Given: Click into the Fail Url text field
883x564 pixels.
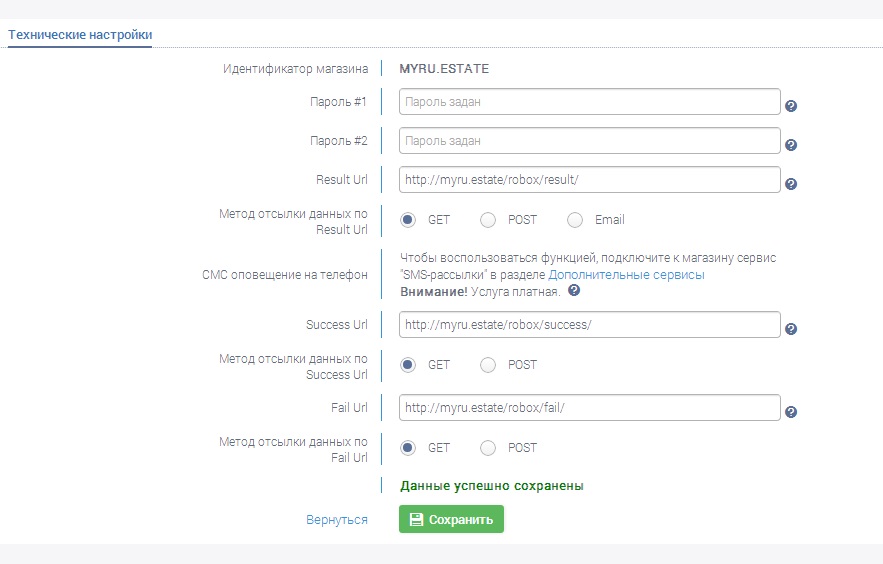Looking at the screenshot, I should (590, 408).
